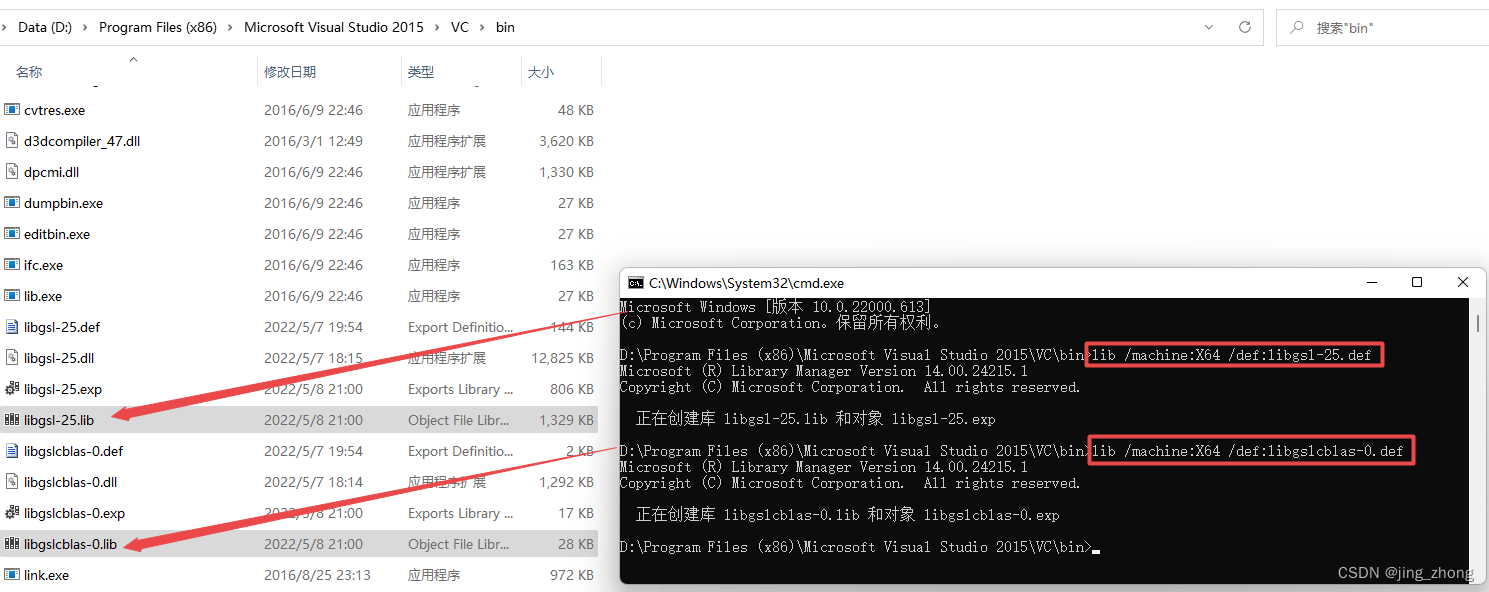This screenshot has width=1489, height=592.
Task: Refresh the bin folder view
Action: point(1244,27)
